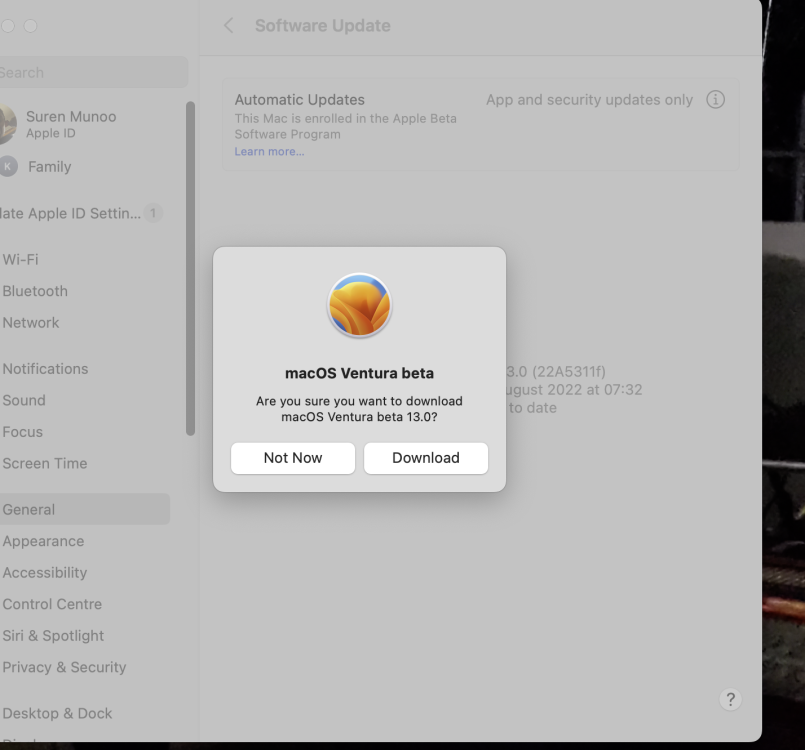This screenshot has width=805, height=750.
Task: Click the sidebar scrollbar thumb
Action: (190, 268)
